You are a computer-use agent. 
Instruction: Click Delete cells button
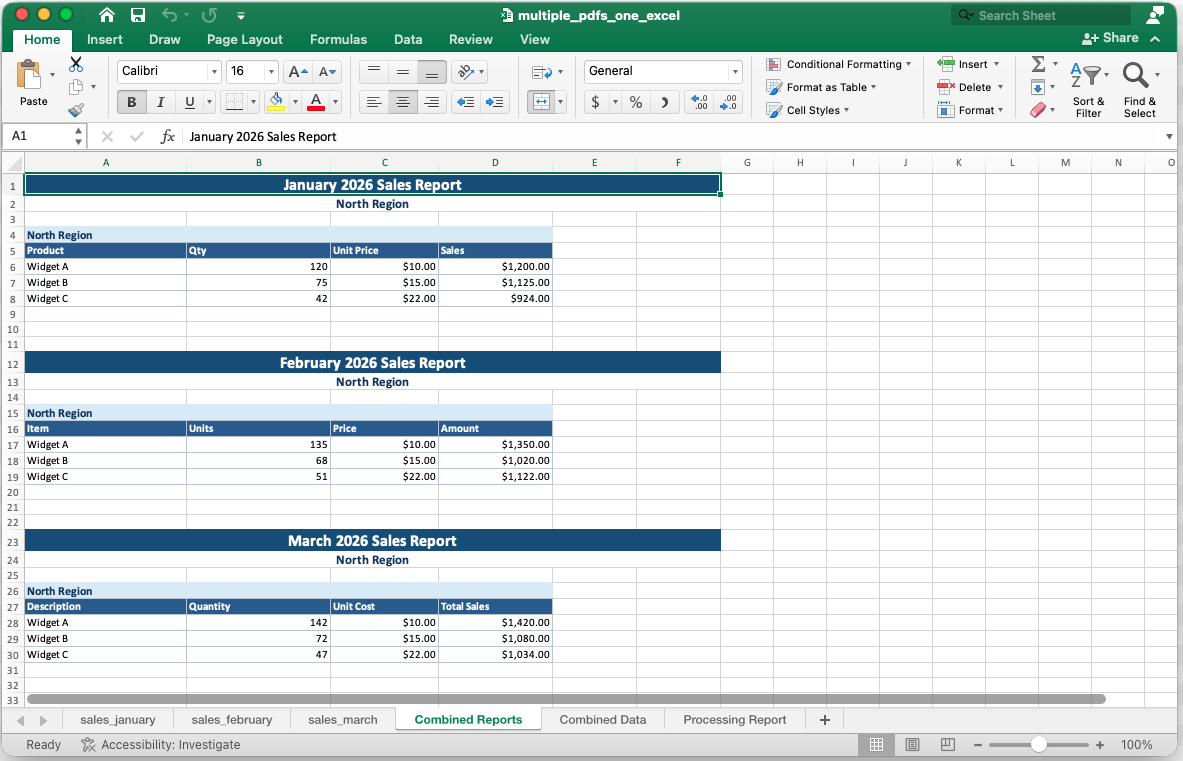(x=970, y=87)
